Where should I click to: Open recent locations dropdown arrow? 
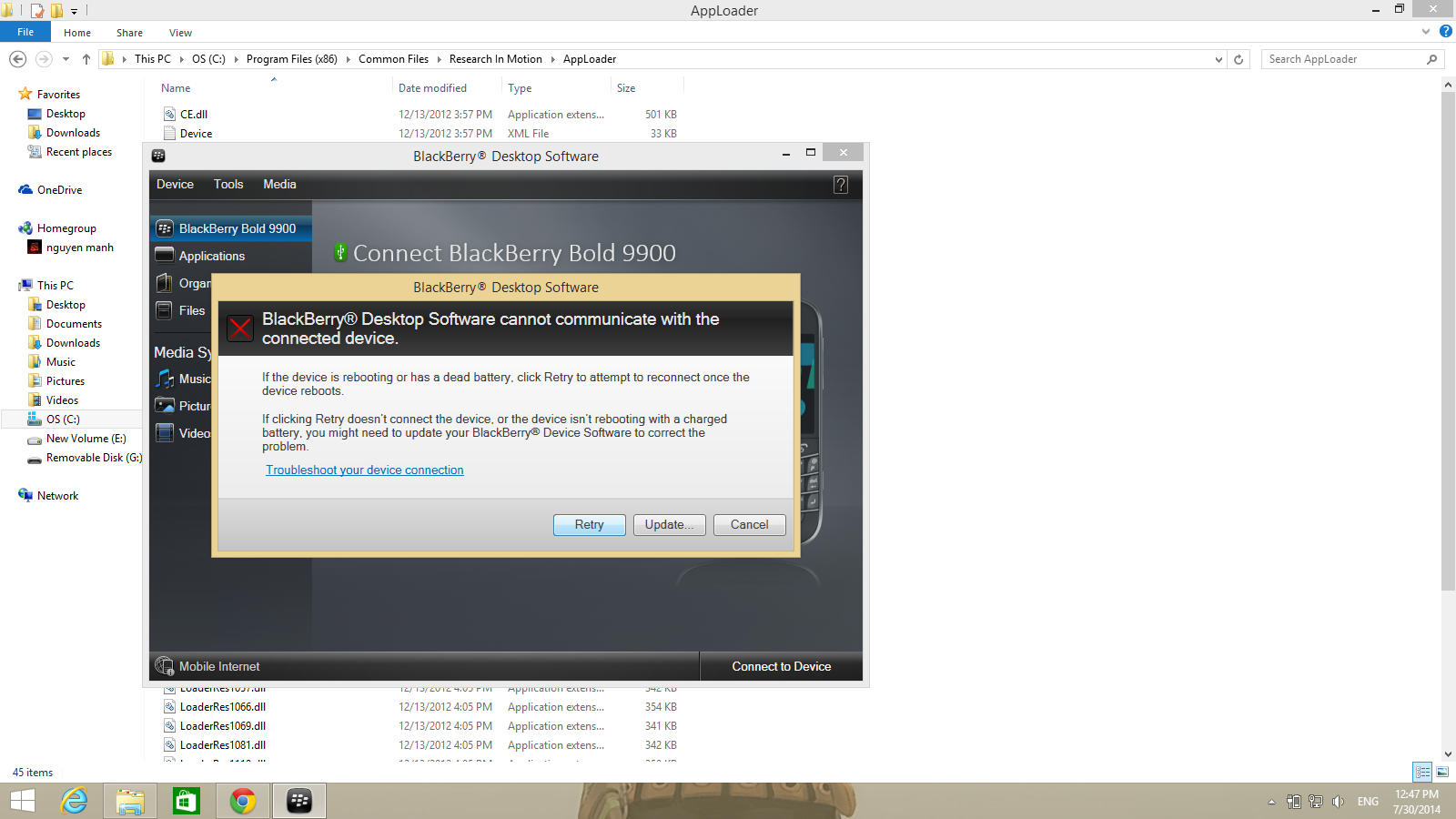coord(66,59)
